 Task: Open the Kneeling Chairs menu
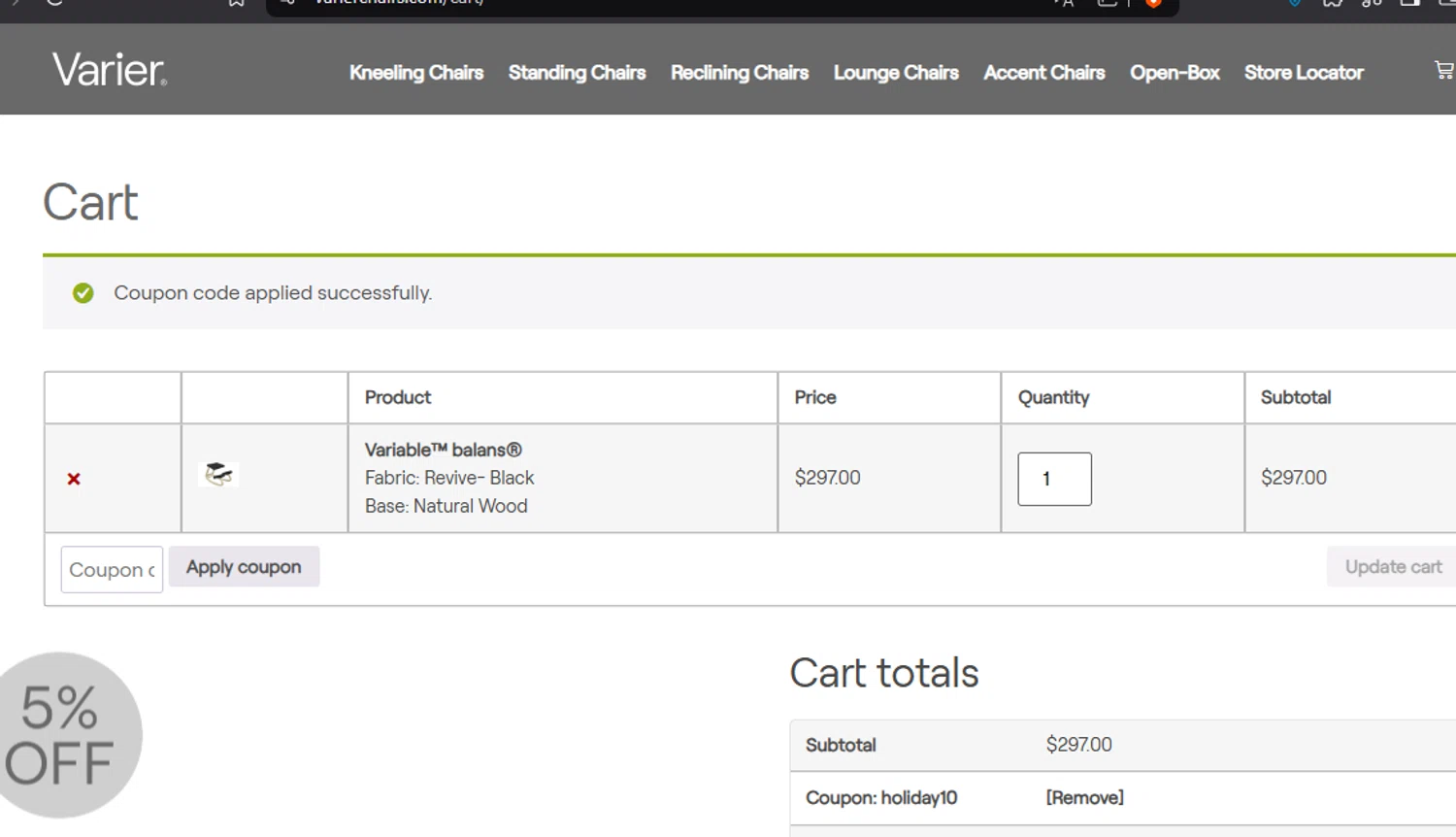pyautogui.click(x=416, y=73)
